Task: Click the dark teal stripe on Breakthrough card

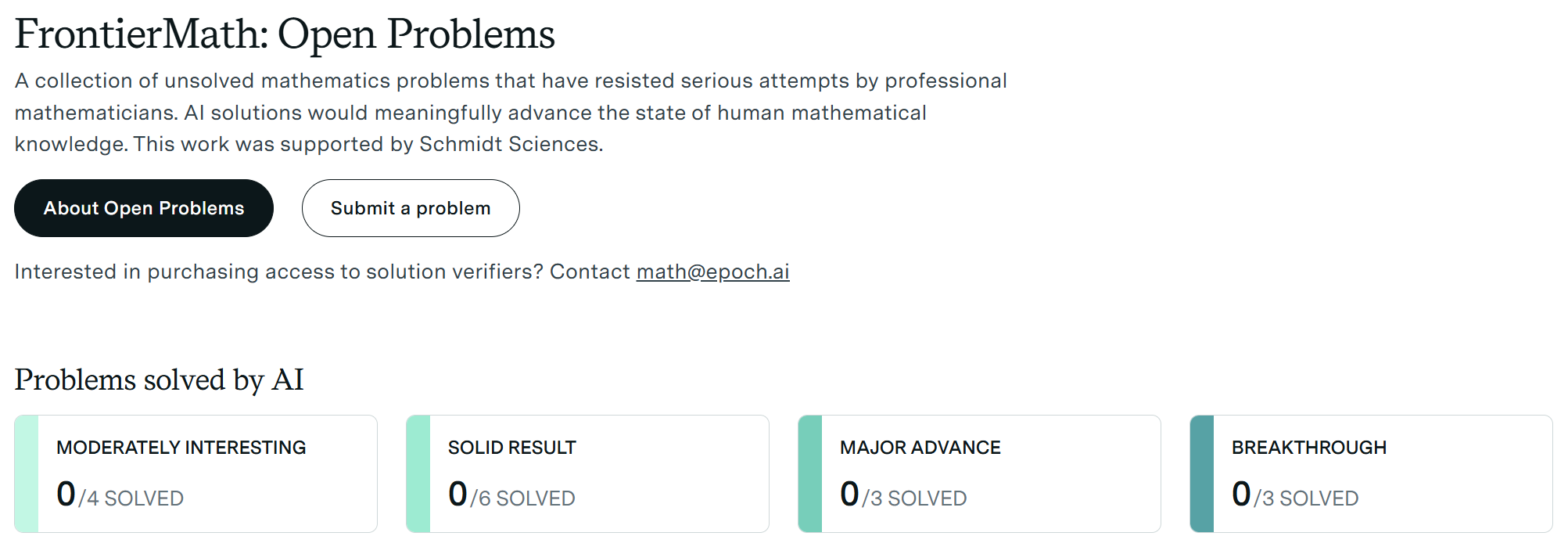Action: 1202,474
